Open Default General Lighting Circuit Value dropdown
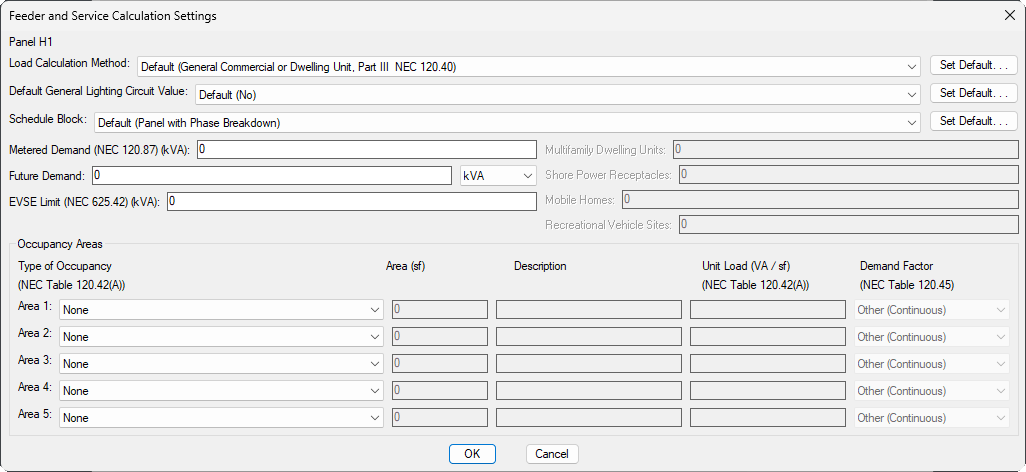1026x472 pixels. click(x=557, y=94)
